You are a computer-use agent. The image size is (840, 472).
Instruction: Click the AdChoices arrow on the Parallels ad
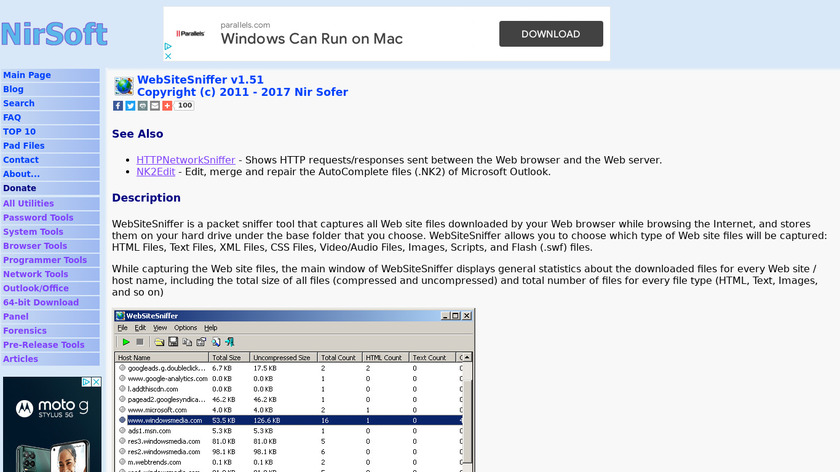point(168,47)
